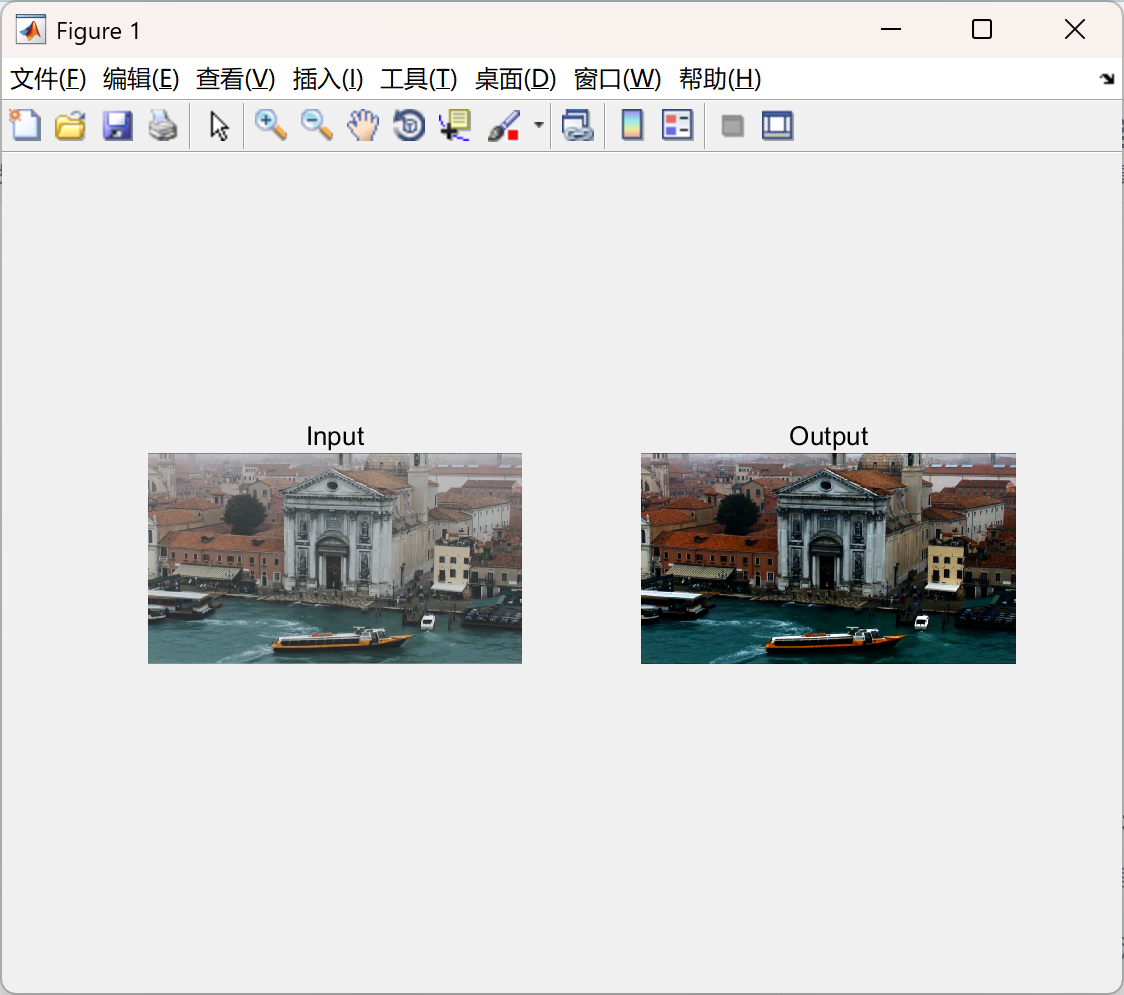Open the 工具(T) menu
The width and height of the screenshot is (1124, 995).
(x=419, y=79)
